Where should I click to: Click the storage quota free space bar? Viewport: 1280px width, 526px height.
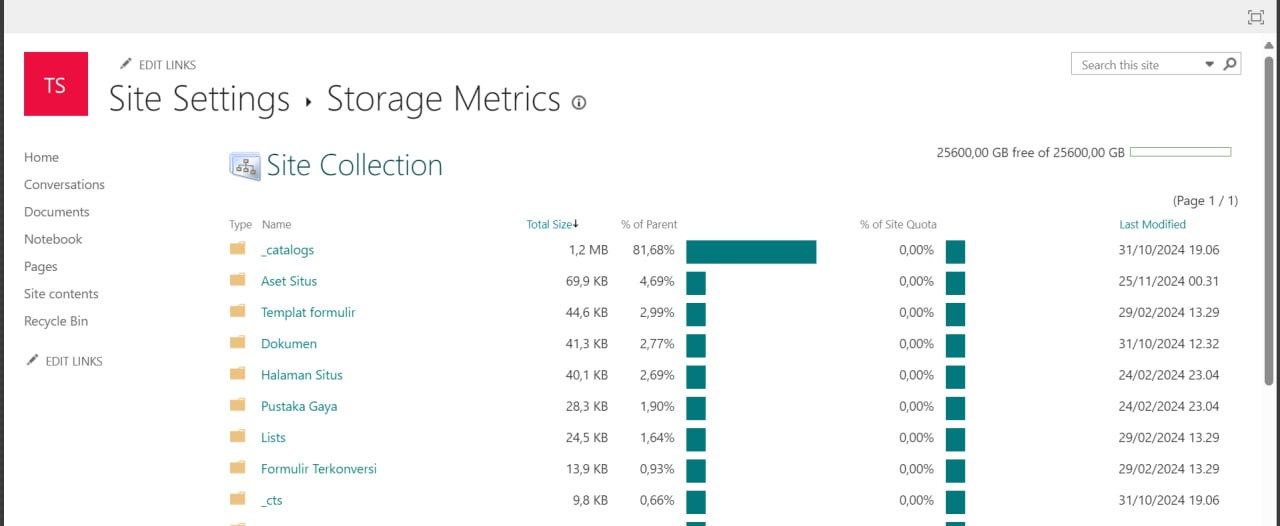[1181, 152]
